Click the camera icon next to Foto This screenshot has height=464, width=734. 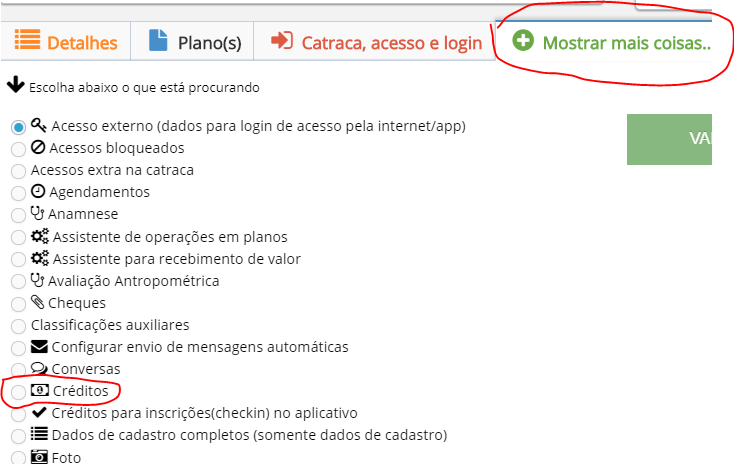point(39,457)
